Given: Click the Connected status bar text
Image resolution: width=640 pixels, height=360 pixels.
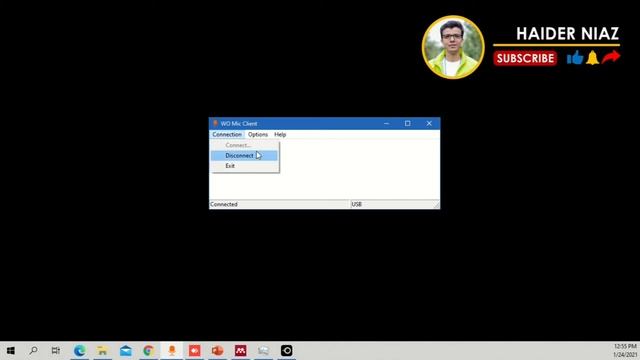Looking at the screenshot, I should pos(224,204).
